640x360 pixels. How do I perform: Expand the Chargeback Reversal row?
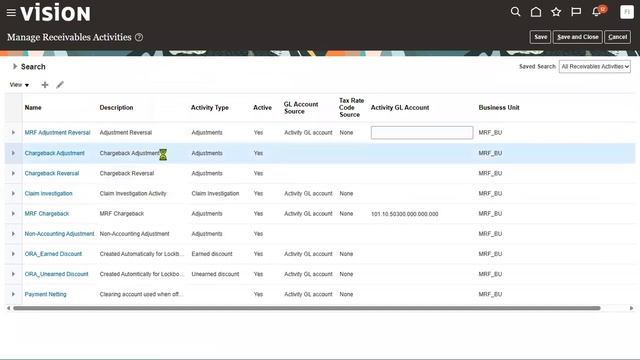13,173
